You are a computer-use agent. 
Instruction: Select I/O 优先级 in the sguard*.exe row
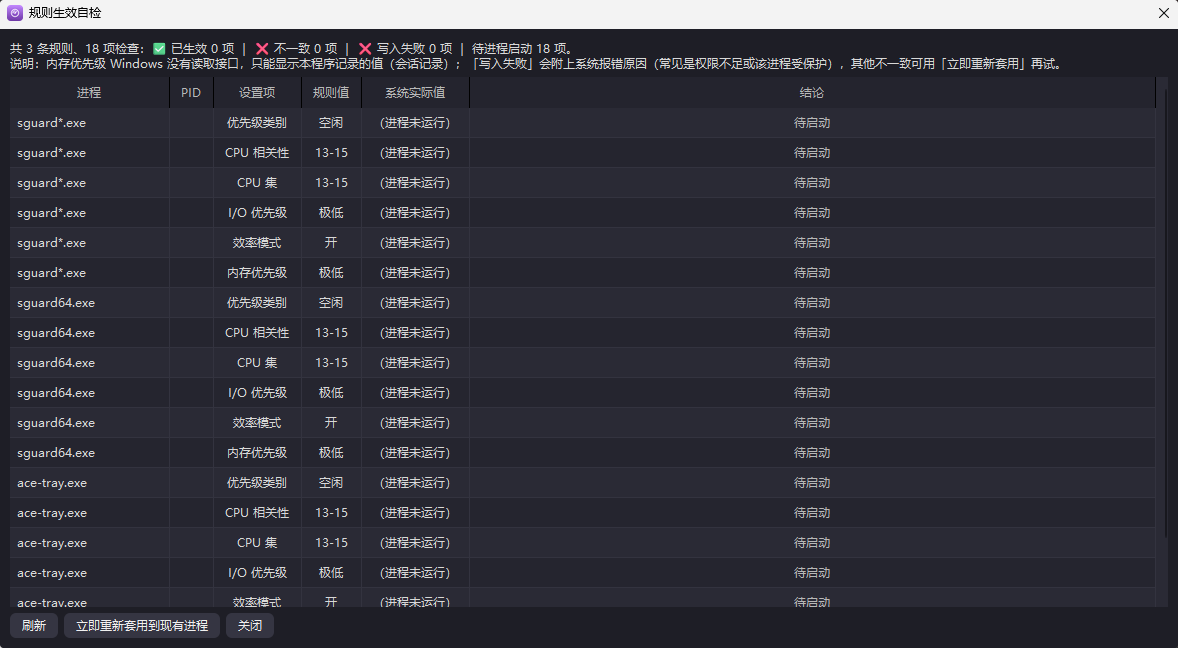tap(257, 212)
